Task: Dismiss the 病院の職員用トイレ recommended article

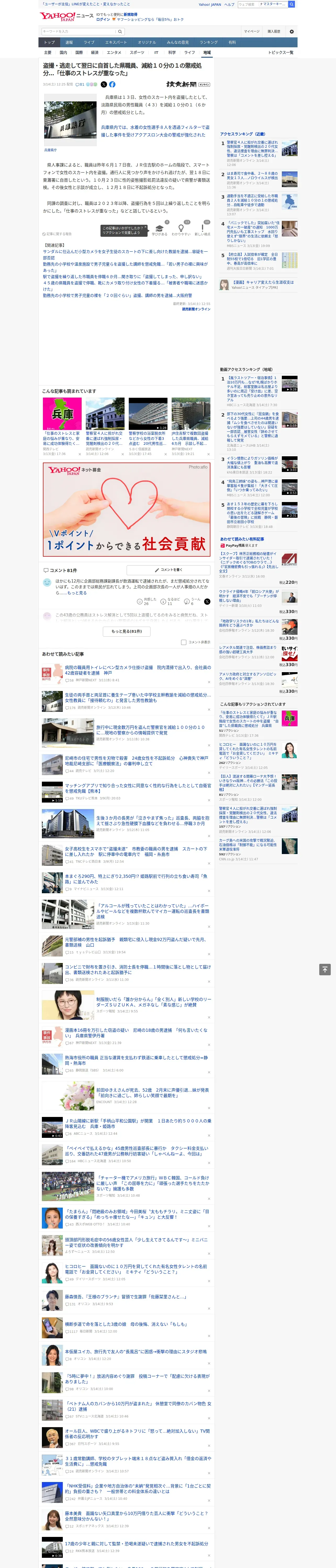Action: pyautogui.click(x=209, y=682)
